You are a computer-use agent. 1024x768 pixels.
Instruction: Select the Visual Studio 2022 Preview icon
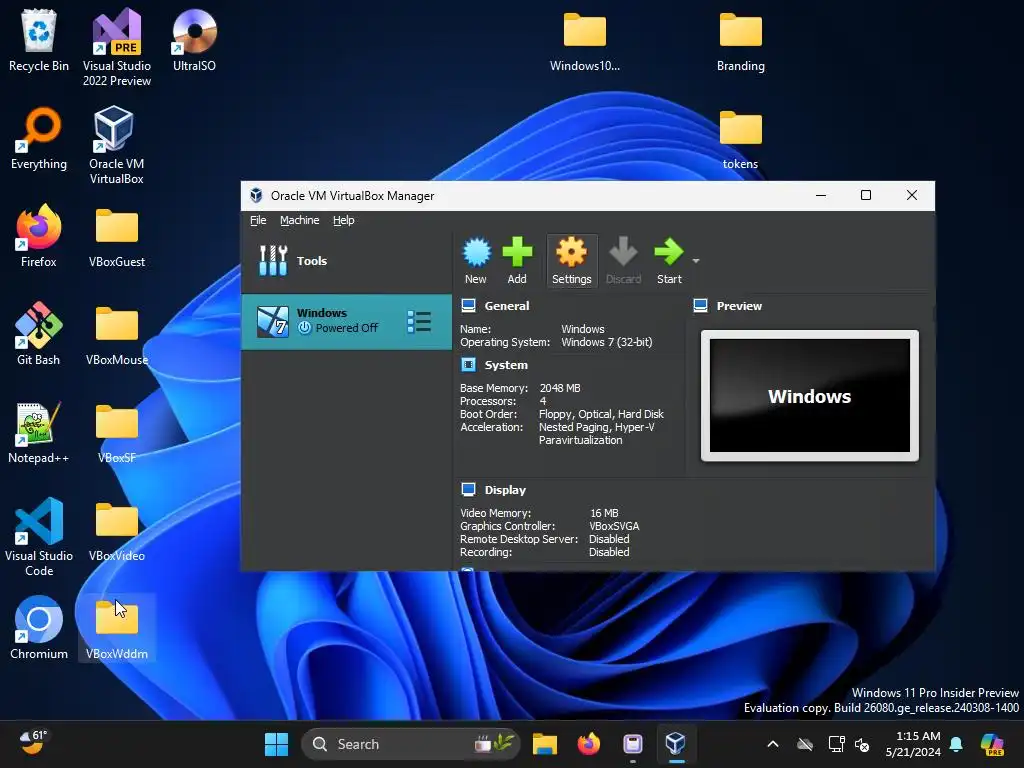pyautogui.click(x=117, y=47)
